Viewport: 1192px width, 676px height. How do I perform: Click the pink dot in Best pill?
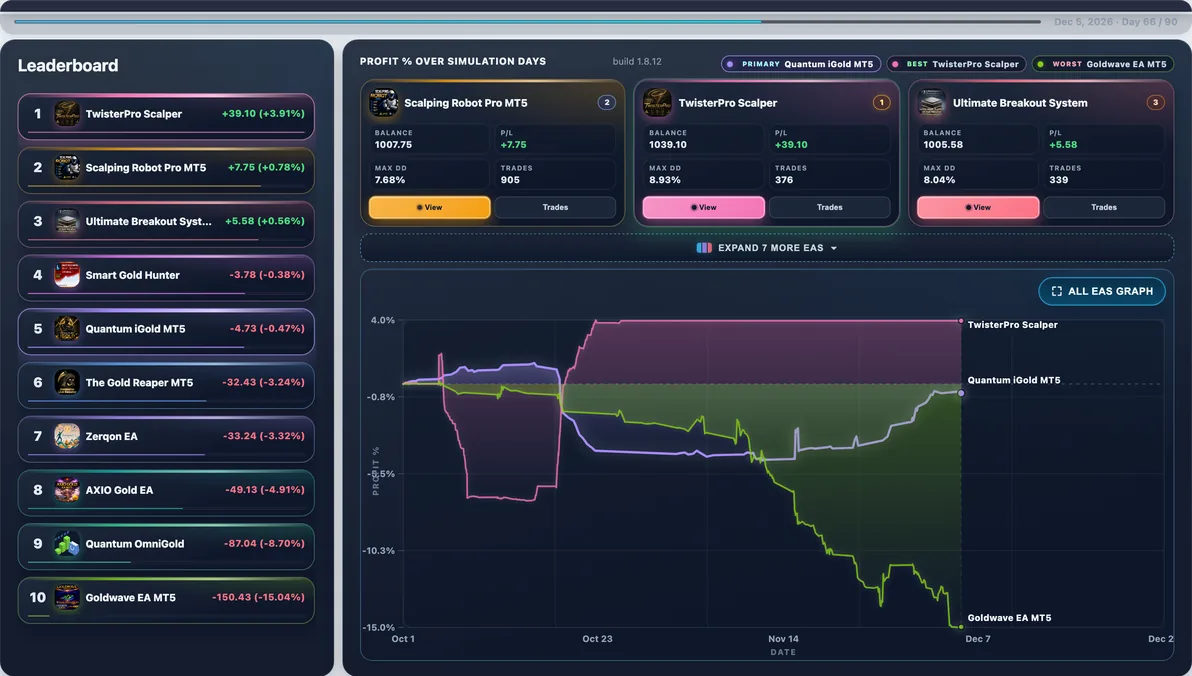point(896,65)
